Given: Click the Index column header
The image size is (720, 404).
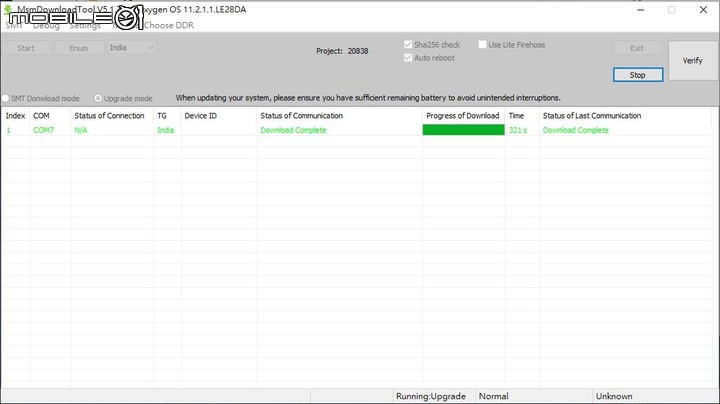Looking at the screenshot, I should [x=15, y=116].
